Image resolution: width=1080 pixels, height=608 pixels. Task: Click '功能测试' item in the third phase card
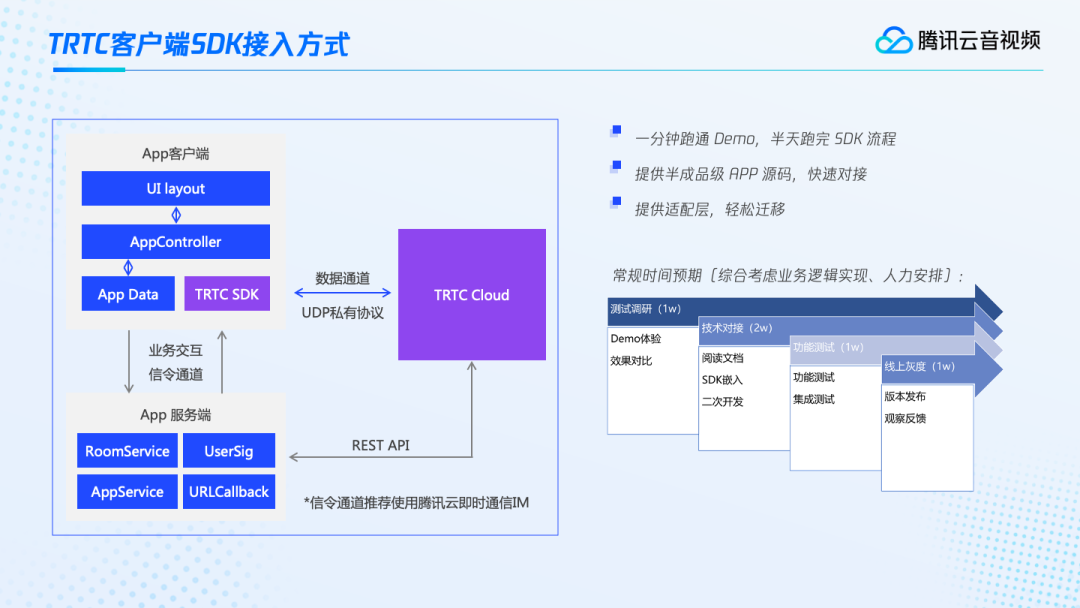(813, 377)
